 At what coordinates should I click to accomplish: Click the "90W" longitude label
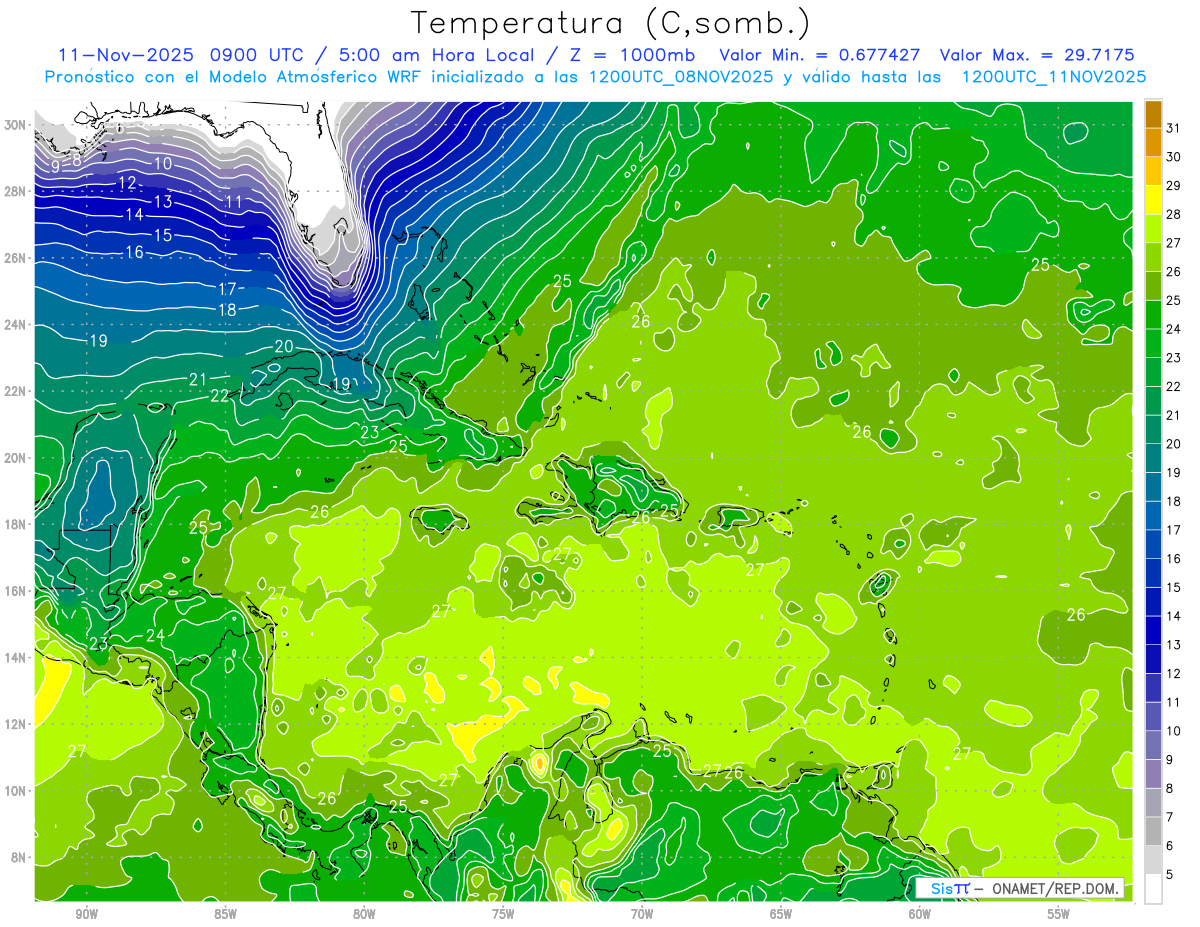86,915
